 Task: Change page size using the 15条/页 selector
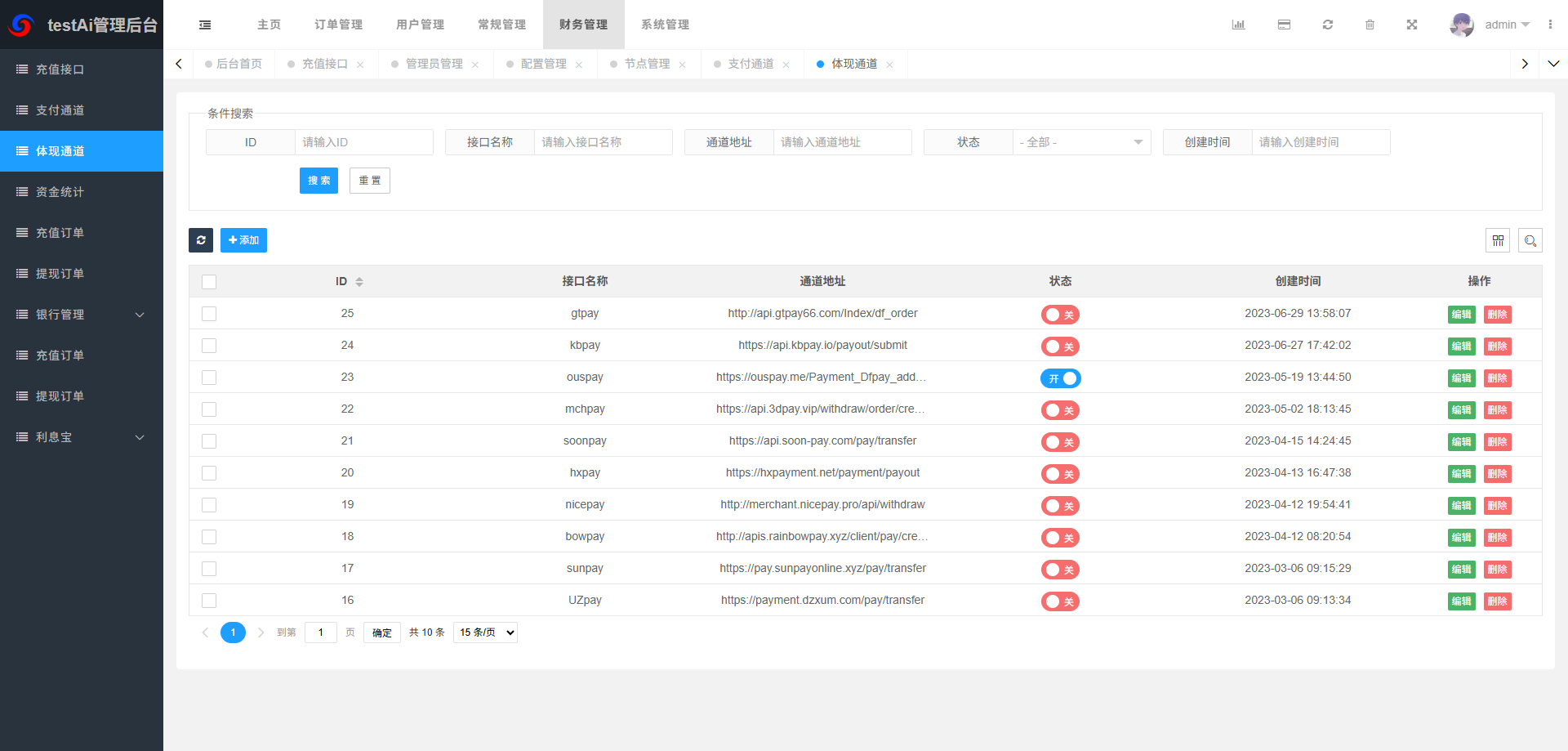click(x=484, y=632)
